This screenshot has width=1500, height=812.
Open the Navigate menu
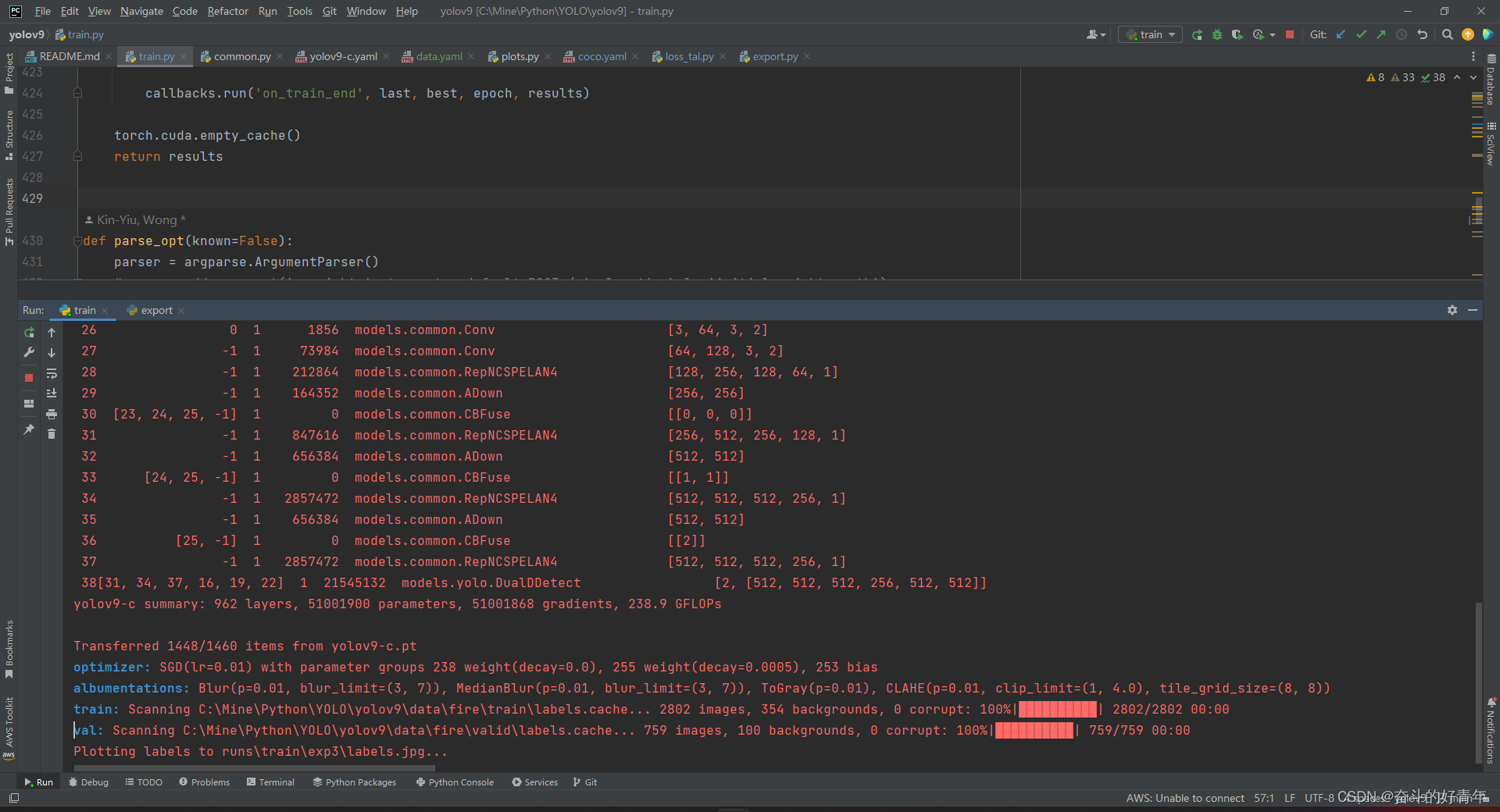(x=141, y=11)
